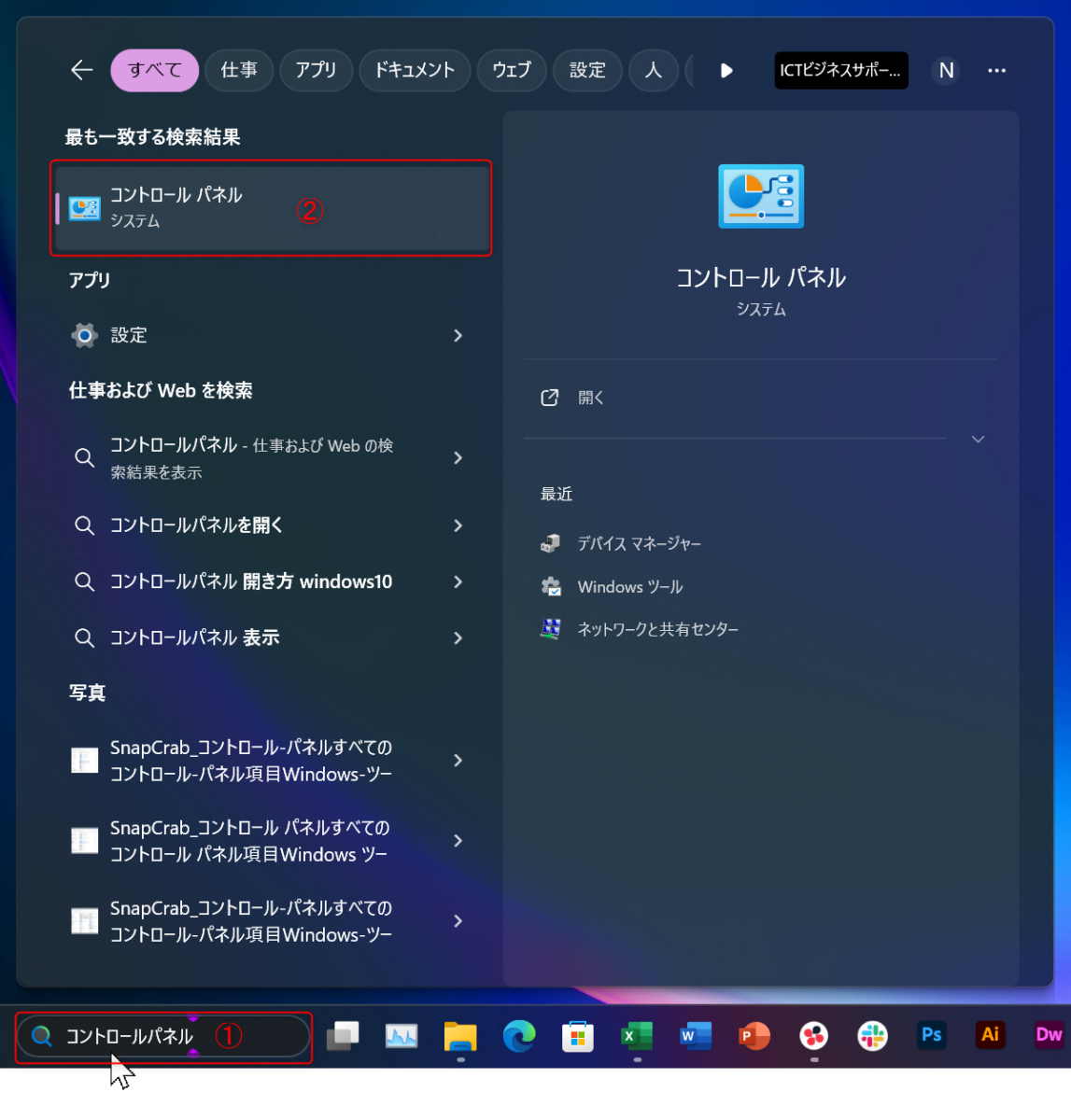The height and width of the screenshot is (1120, 1071).
Task: Open Microsoft Store from the taskbar
Action: pos(578,1035)
